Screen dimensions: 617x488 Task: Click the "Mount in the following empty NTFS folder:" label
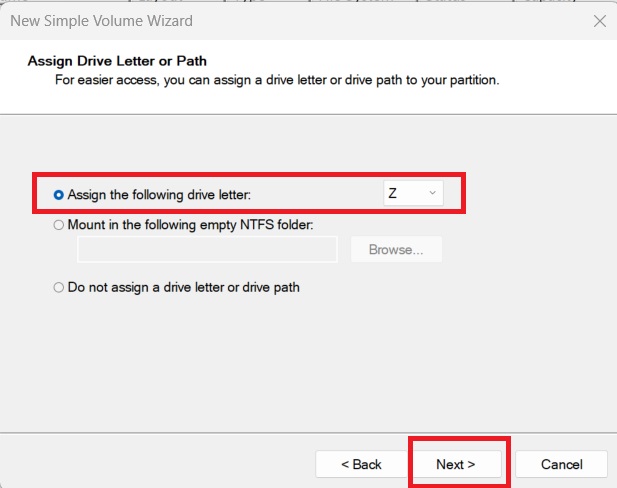pos(190,225)
